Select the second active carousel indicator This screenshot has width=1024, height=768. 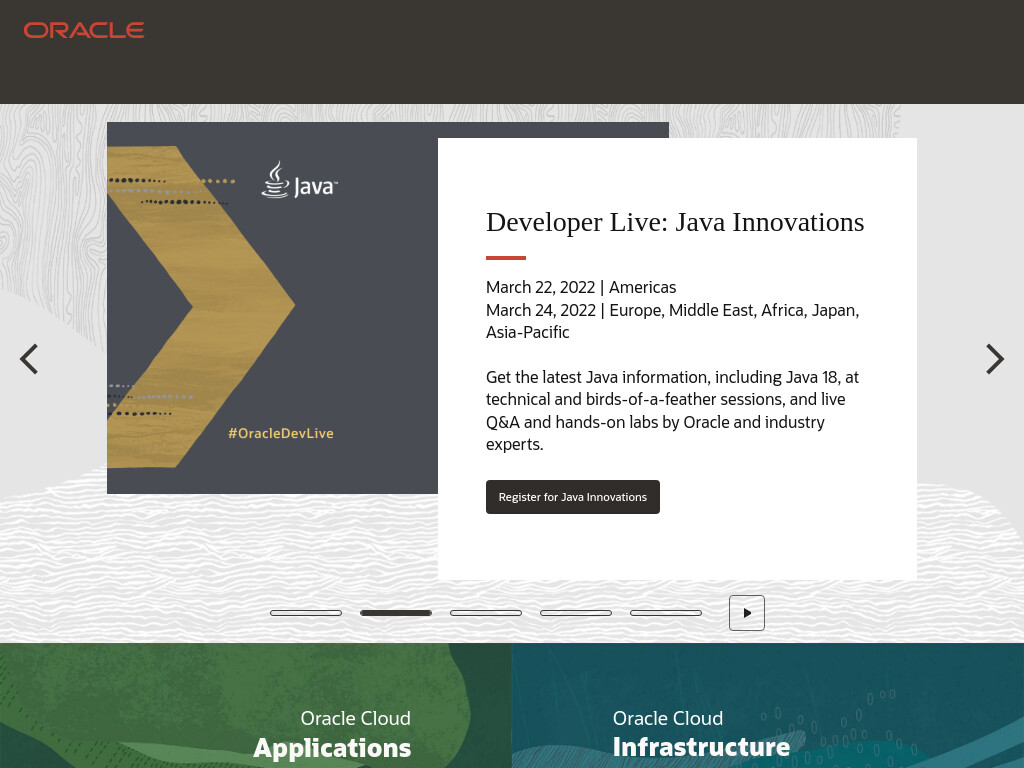coord(396,613)
